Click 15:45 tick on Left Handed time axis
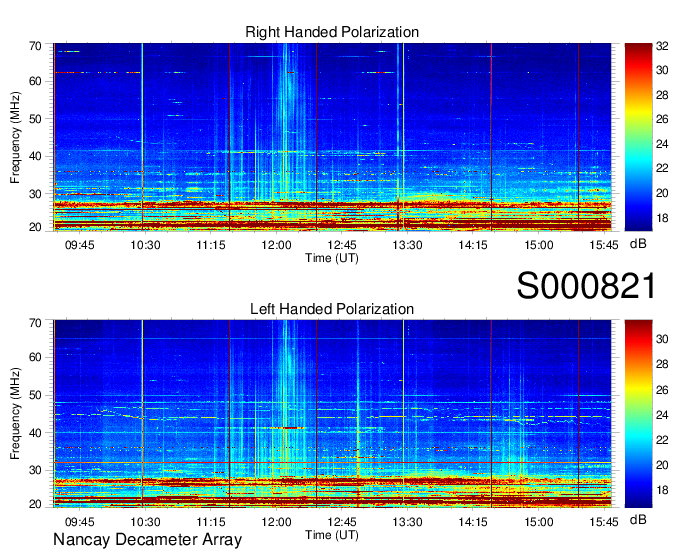 click(x=604, y=522)
